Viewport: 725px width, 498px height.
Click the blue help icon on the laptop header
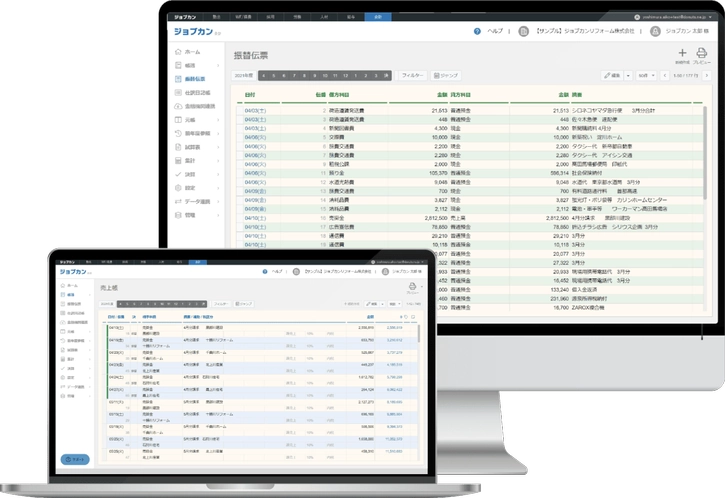pos(265,271)
